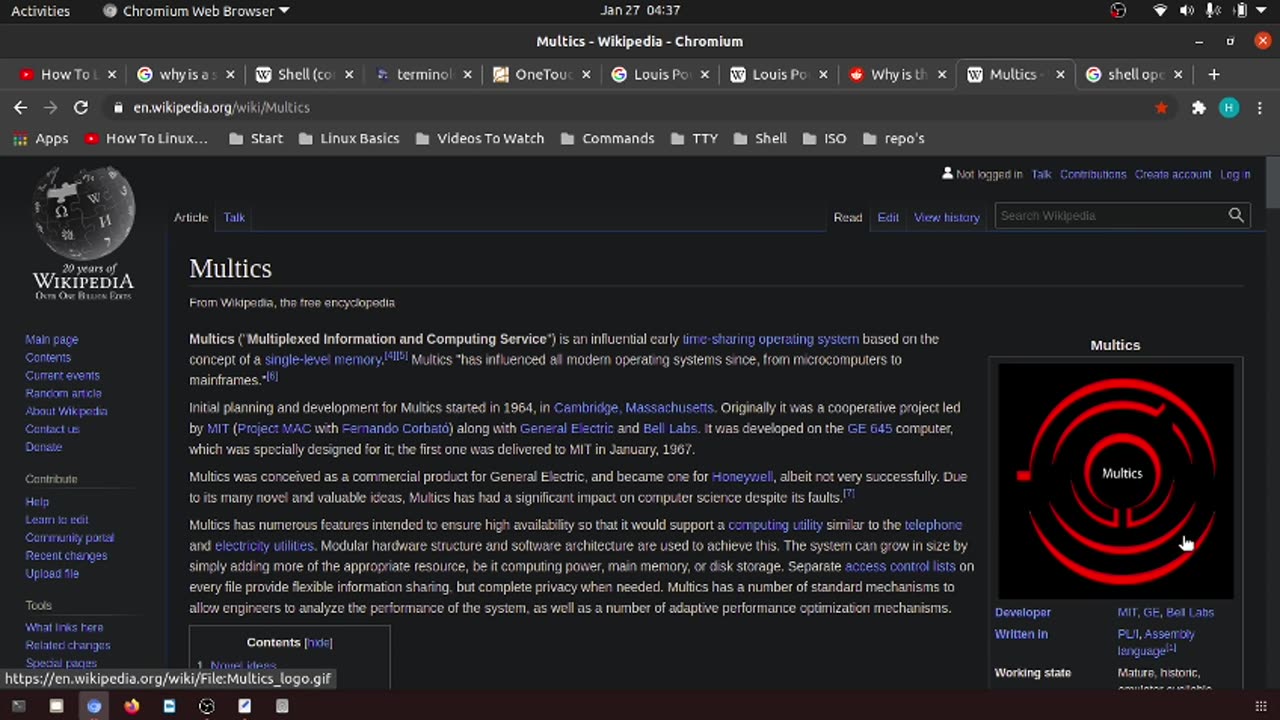Open the Shell bookmark folder

coord(760,138)
